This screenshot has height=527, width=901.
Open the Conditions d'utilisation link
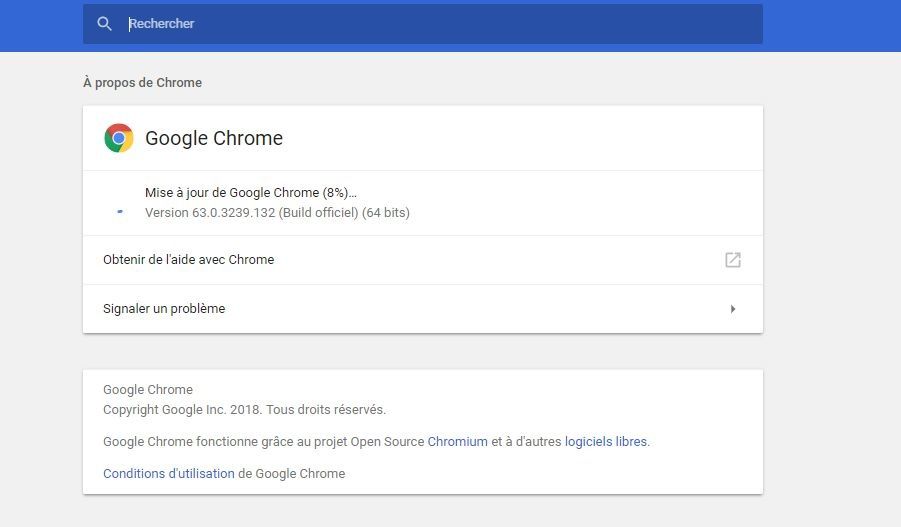coord(169,474)
